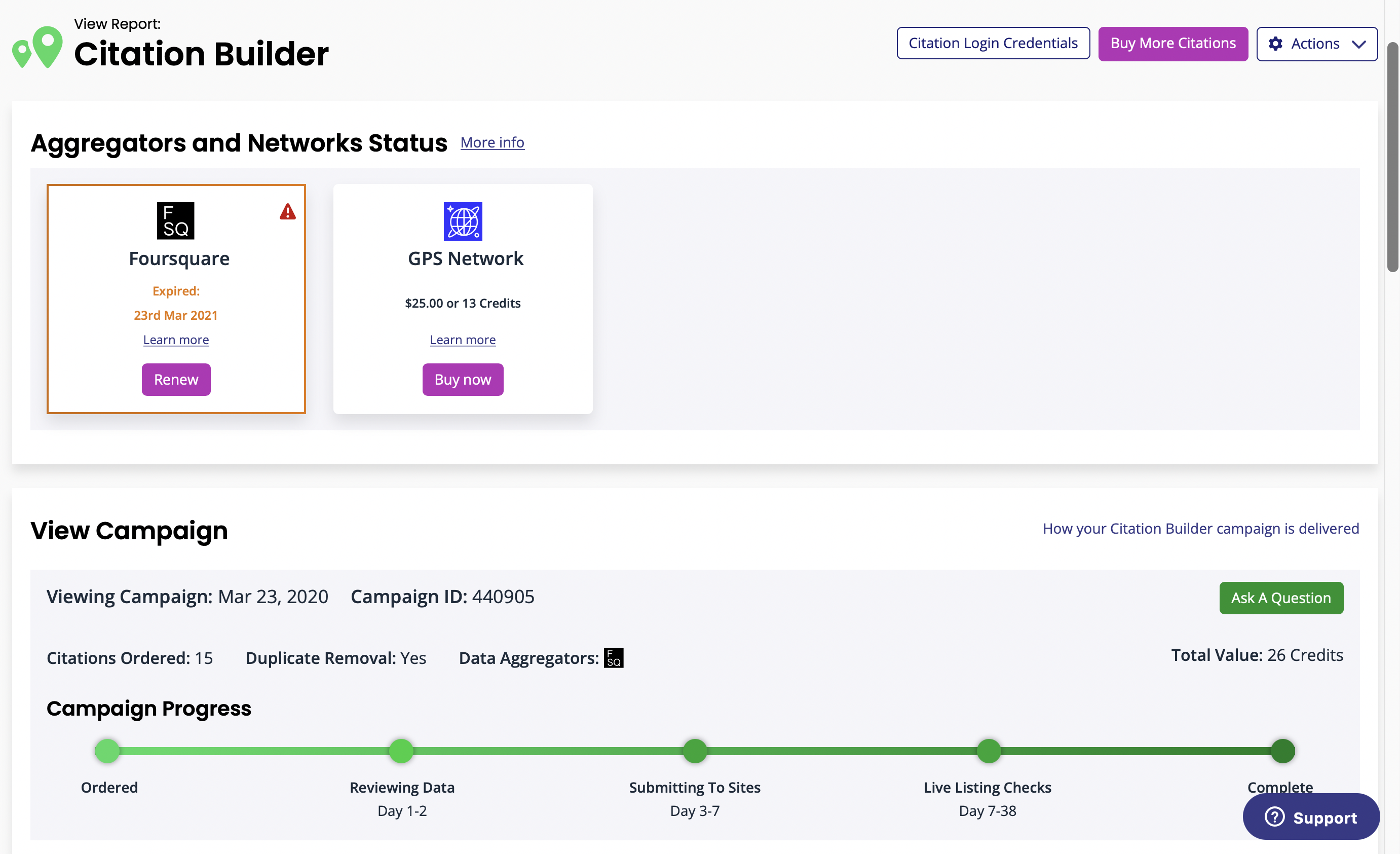Image resolution: width=1400 pixels, height=854 pixels.
Task: Click the Foursquare logo icon
Action: click(x=175, y=221)
